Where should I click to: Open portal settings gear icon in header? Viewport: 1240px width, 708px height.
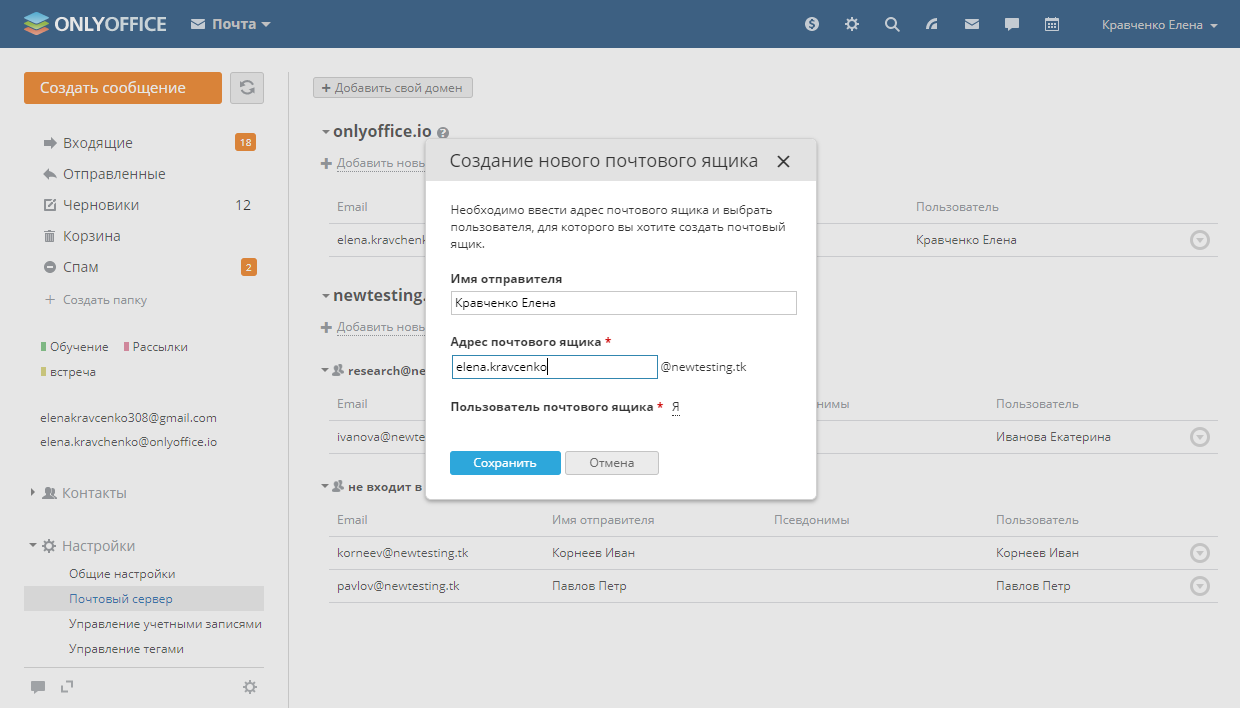point(852,24)
